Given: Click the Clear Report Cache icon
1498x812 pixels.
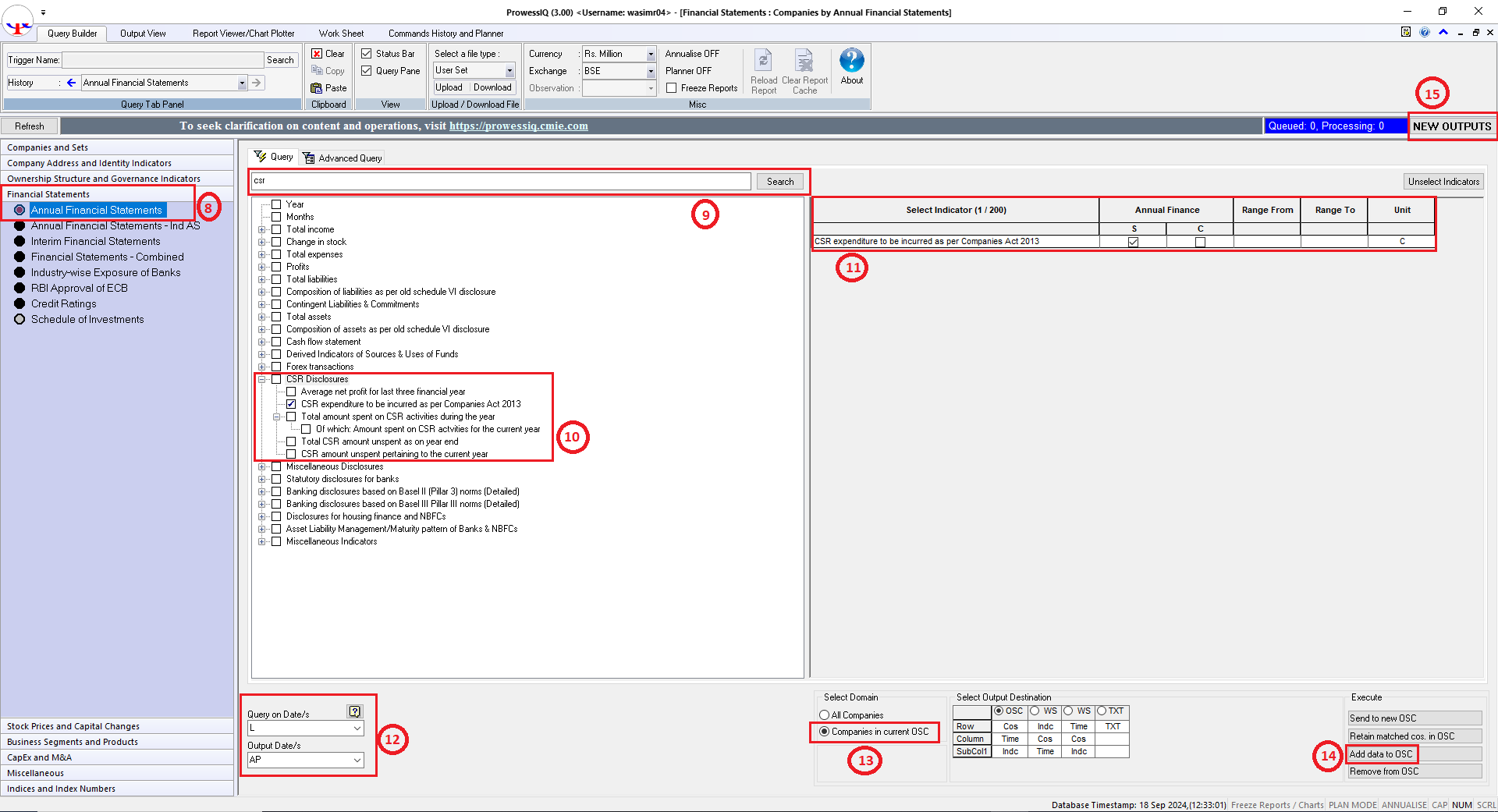Looking at the screenshot, I should pyautogui.click(x=804, y=61).
